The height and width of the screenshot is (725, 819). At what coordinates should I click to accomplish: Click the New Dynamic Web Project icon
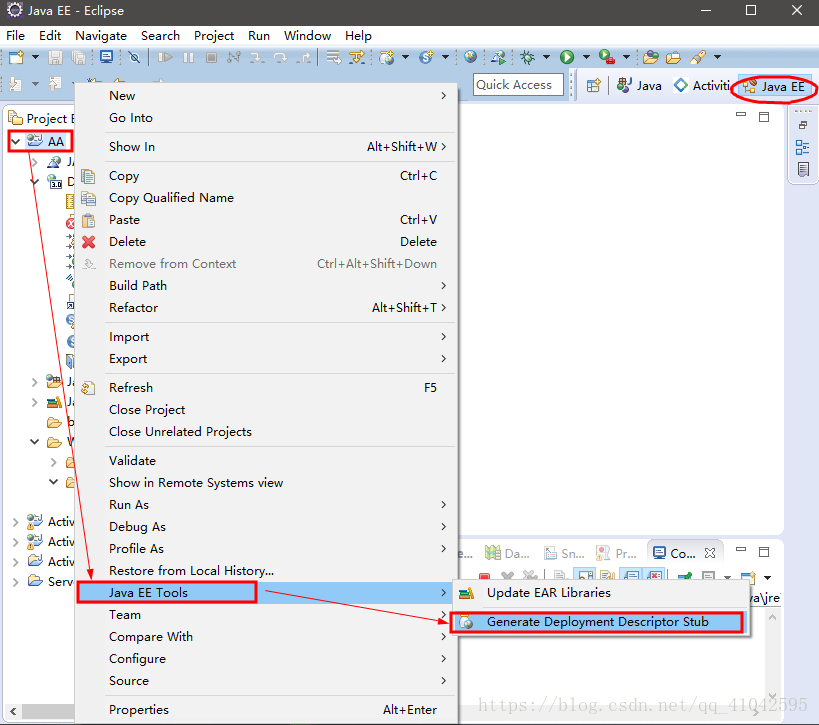[x=387, y=57]
